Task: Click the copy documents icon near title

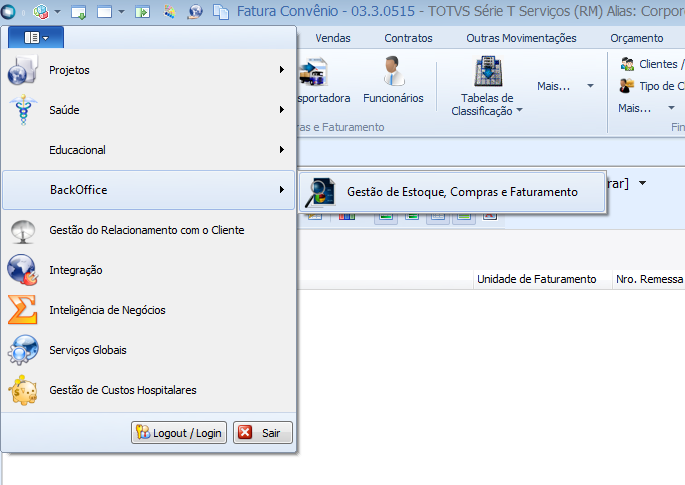Action: [x=221, y=12]
